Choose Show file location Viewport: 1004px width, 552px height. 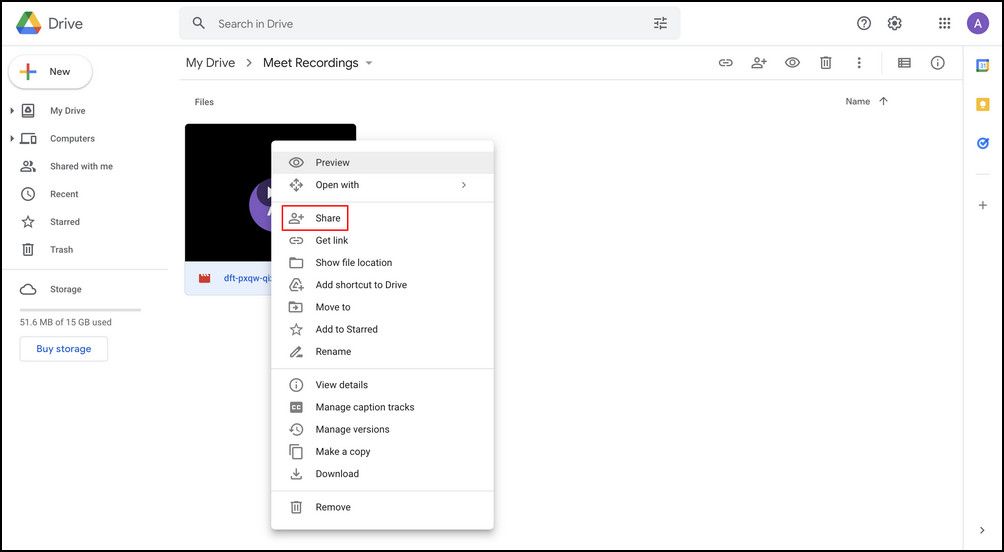[382, 263]
